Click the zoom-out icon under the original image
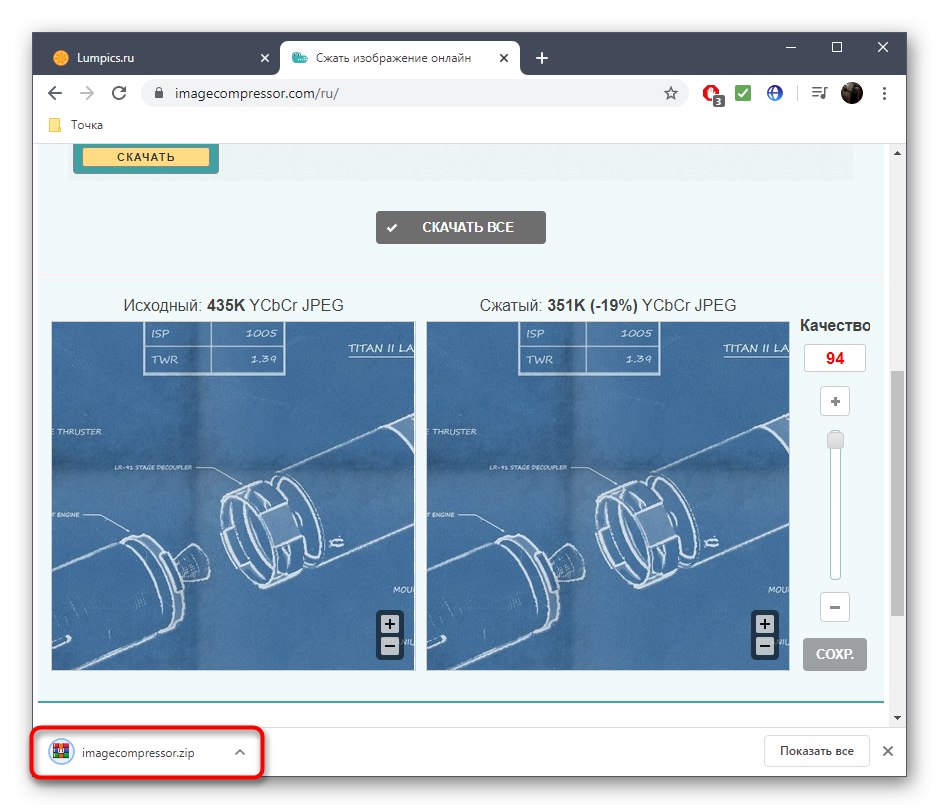This screenshot has height=809, width=939. pos(389,645)
